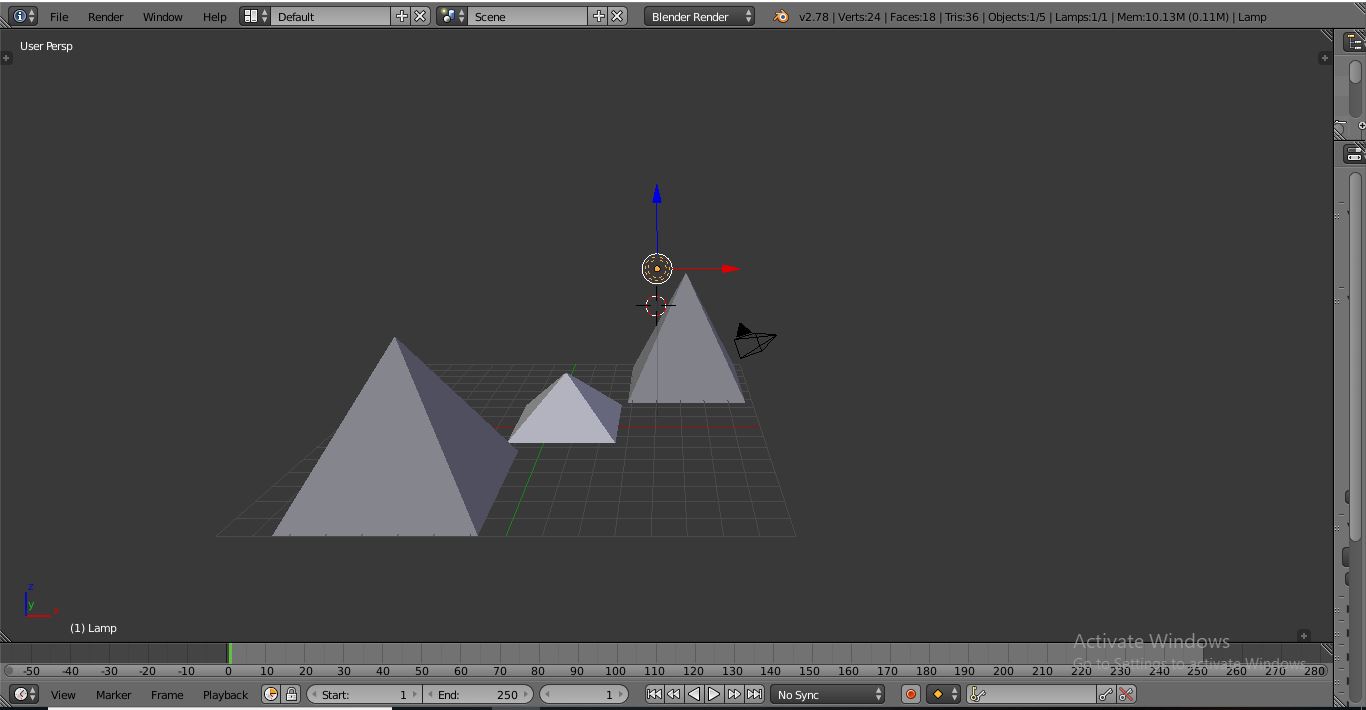Toggle the lock time range icon
Viewport: 1366px width, 710px height.
click(291, 694)
